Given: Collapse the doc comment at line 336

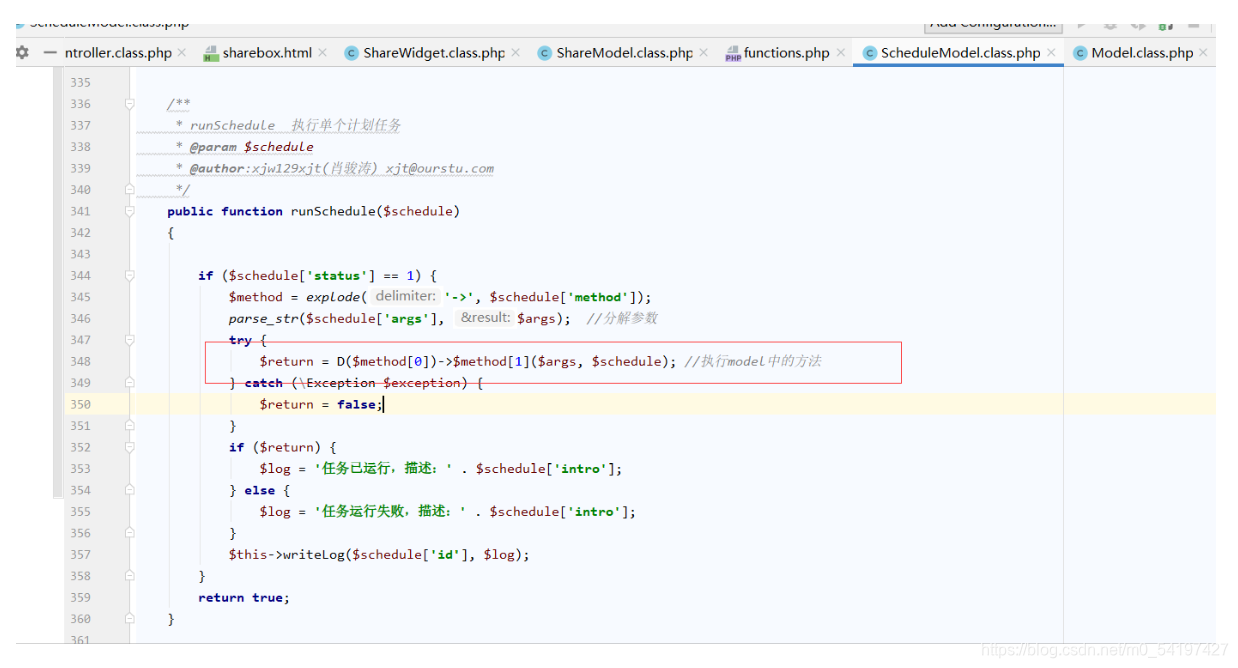Looking at the screenshot, I should 130,104.
